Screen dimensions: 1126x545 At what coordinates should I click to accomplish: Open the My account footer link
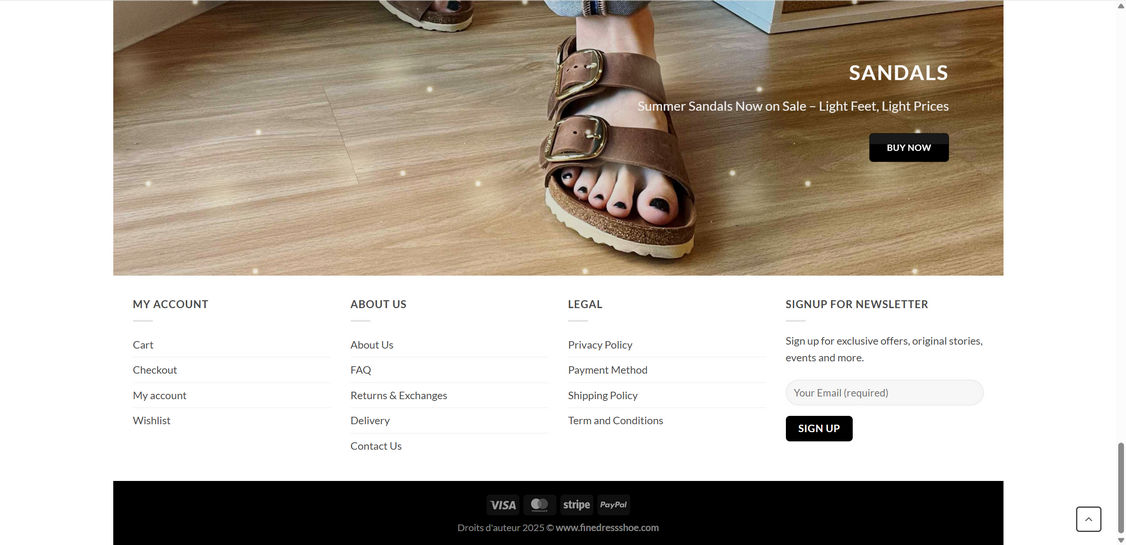(x=159, y=396)
